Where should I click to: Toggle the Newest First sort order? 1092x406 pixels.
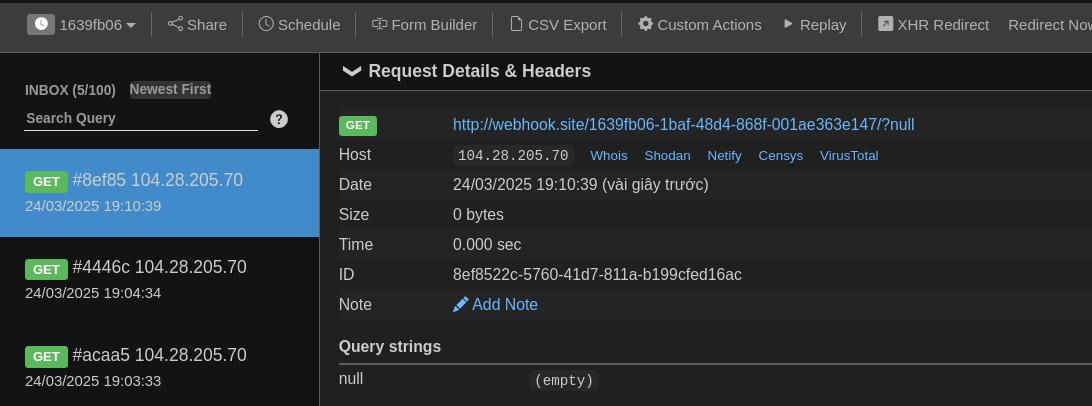(170, 89)
